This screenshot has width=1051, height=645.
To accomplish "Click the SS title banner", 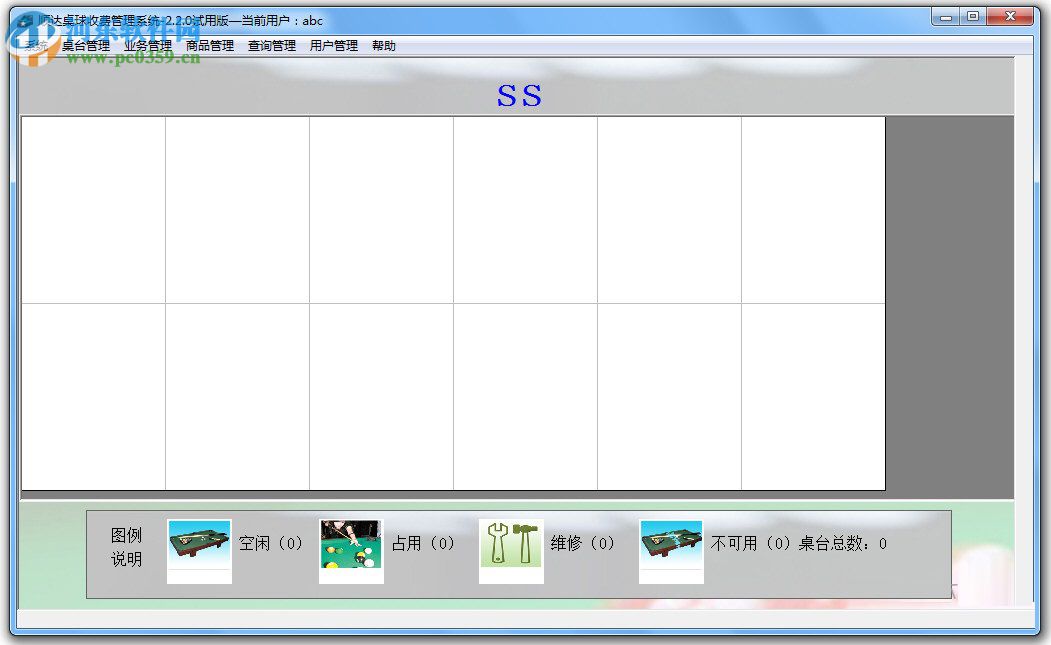I will [519, 96].
